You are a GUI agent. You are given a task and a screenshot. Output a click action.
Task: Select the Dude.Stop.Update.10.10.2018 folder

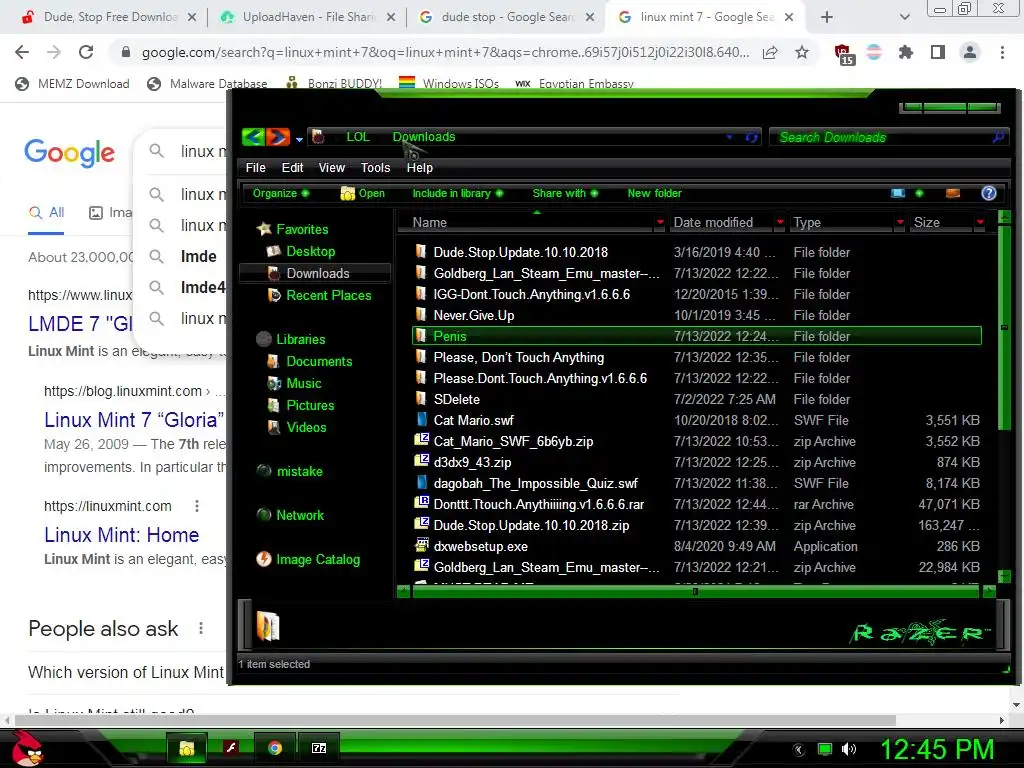pyautogui.click(x=520, y=252)
